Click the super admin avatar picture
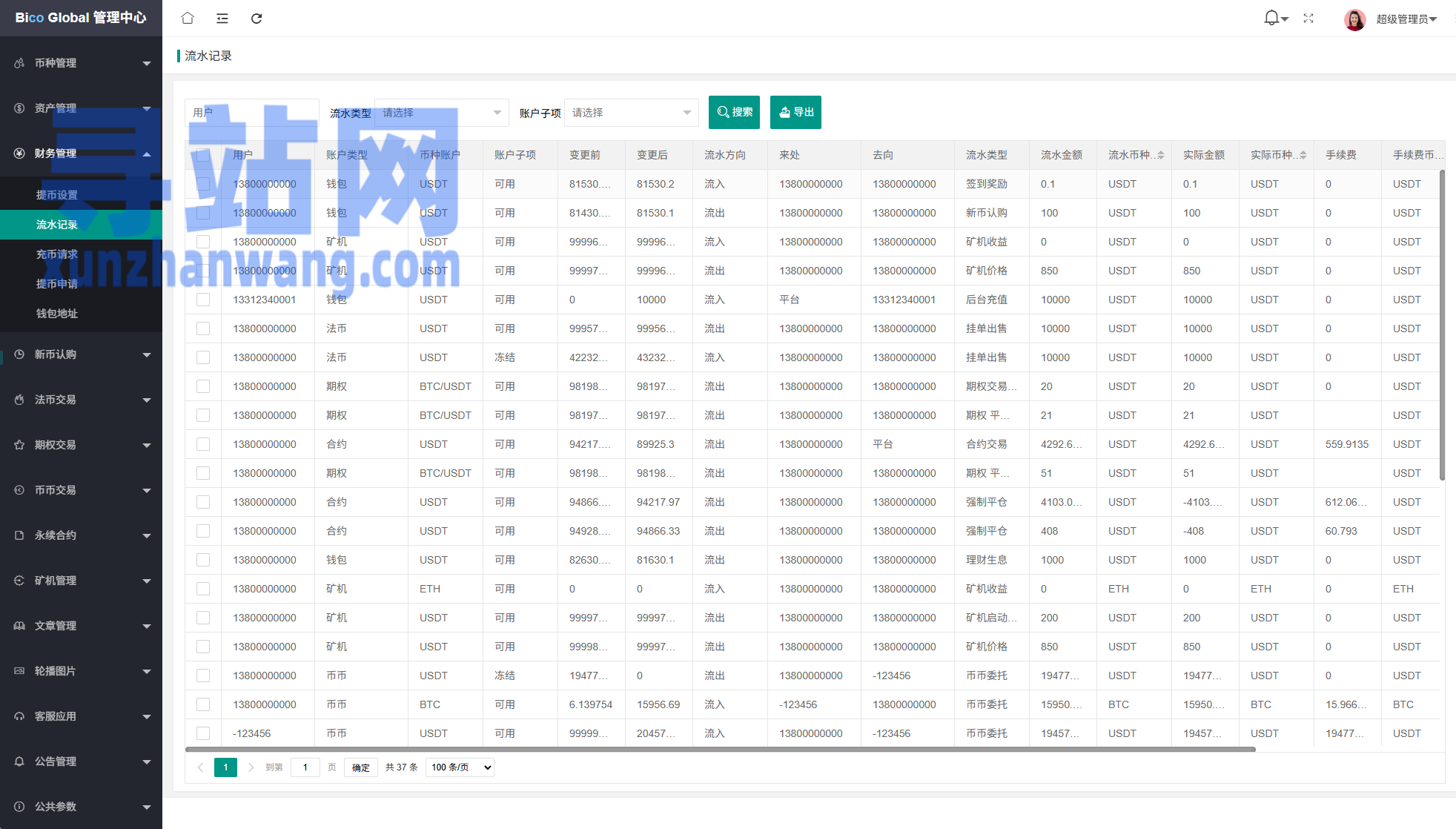 click(1354, 19)
